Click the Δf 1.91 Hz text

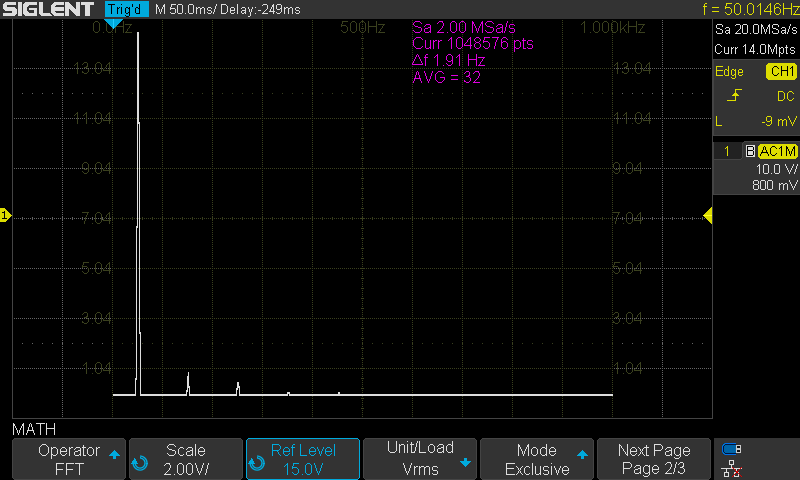[x=448, y=60]
